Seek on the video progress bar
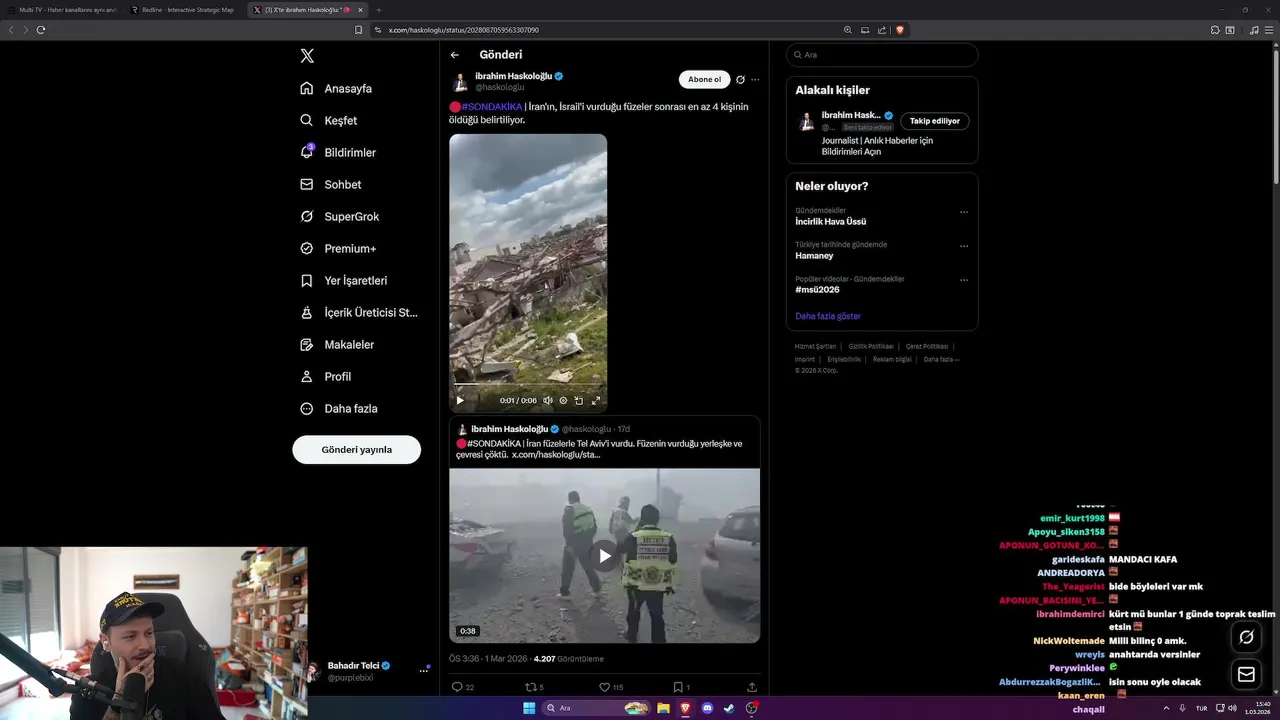The image size is (1280, 720). tap(527, 384)
